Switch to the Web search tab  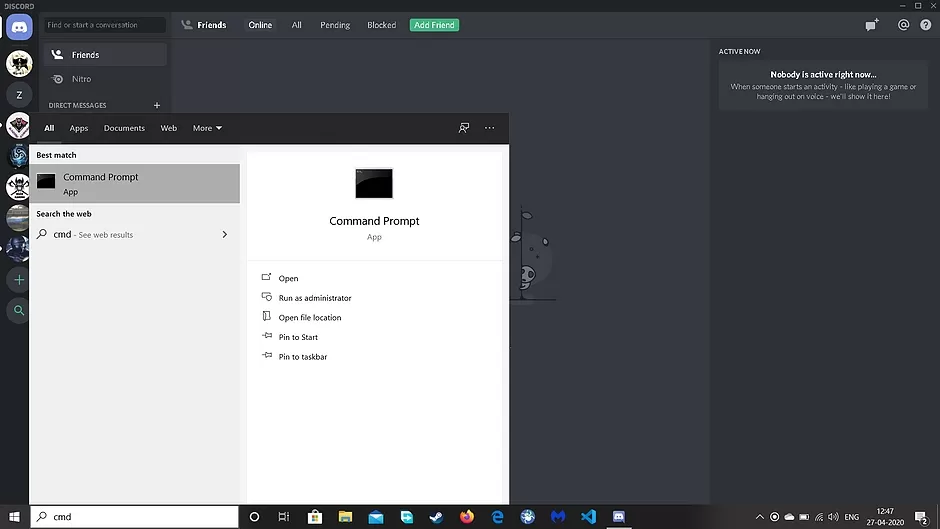point(168,128)
